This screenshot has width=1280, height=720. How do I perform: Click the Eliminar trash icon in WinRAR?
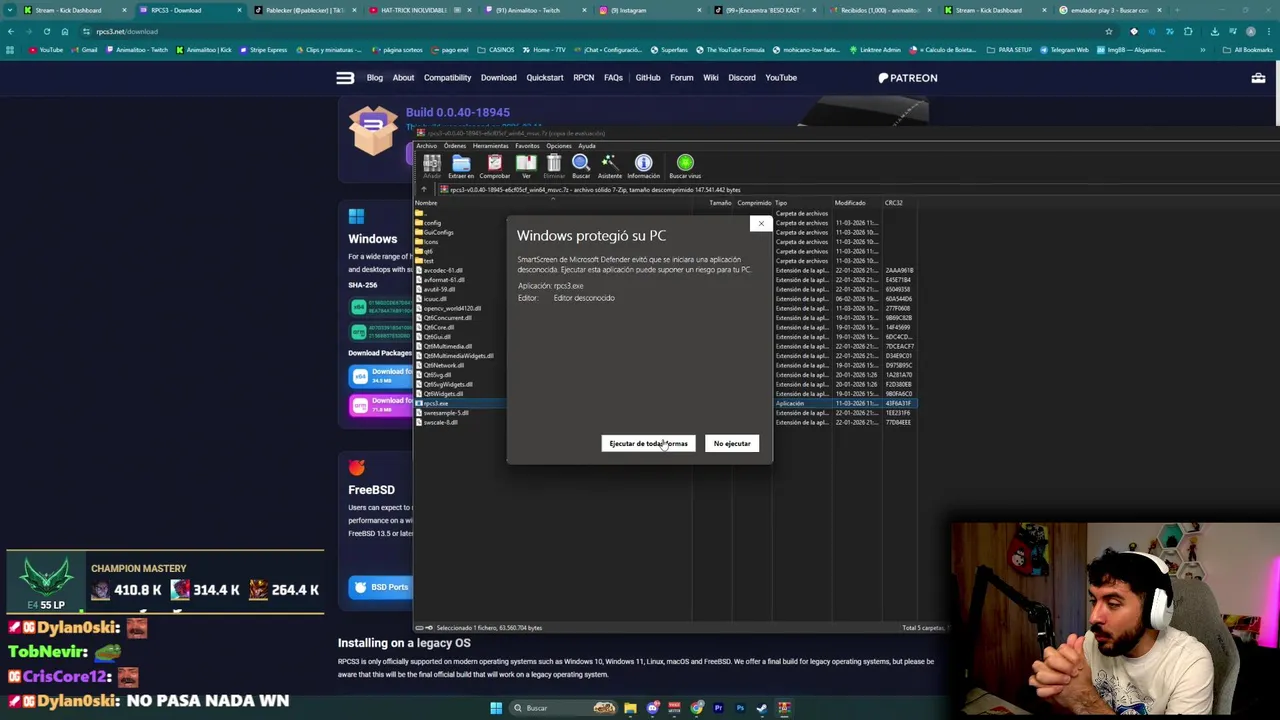[x=553, y=164]
